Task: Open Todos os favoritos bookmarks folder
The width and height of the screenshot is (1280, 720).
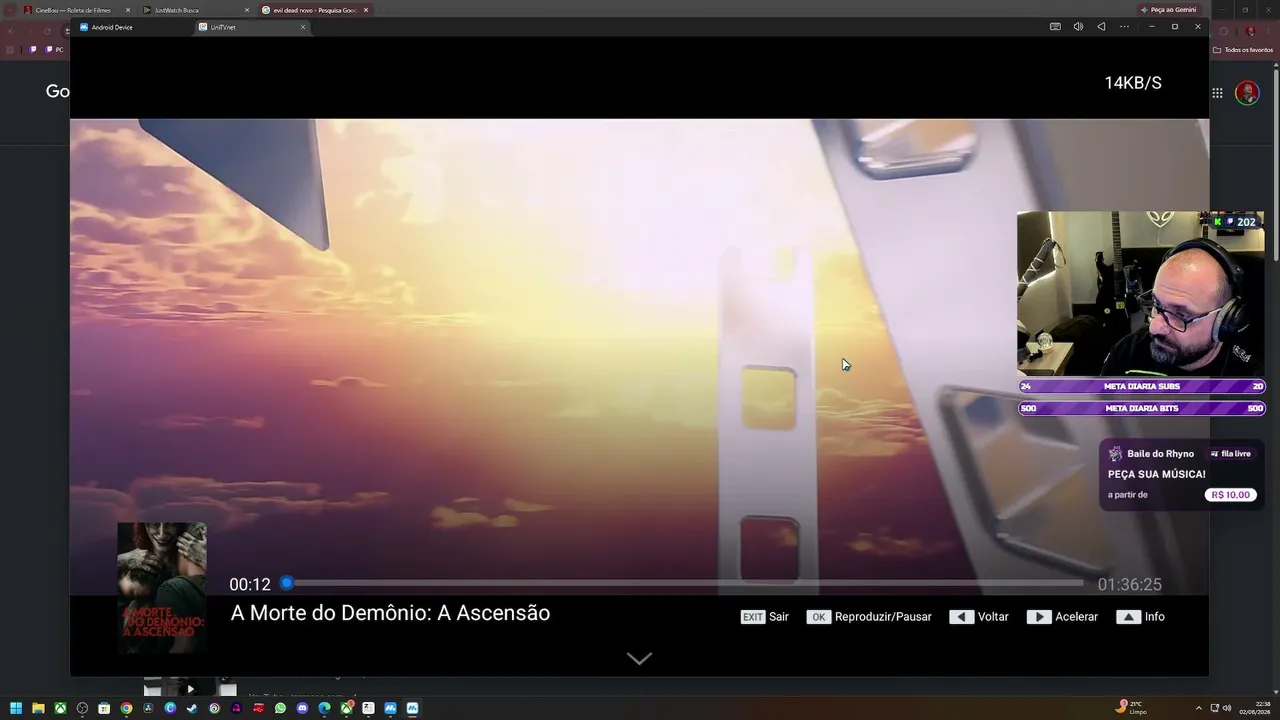Action: click(x=1243, y=50)
